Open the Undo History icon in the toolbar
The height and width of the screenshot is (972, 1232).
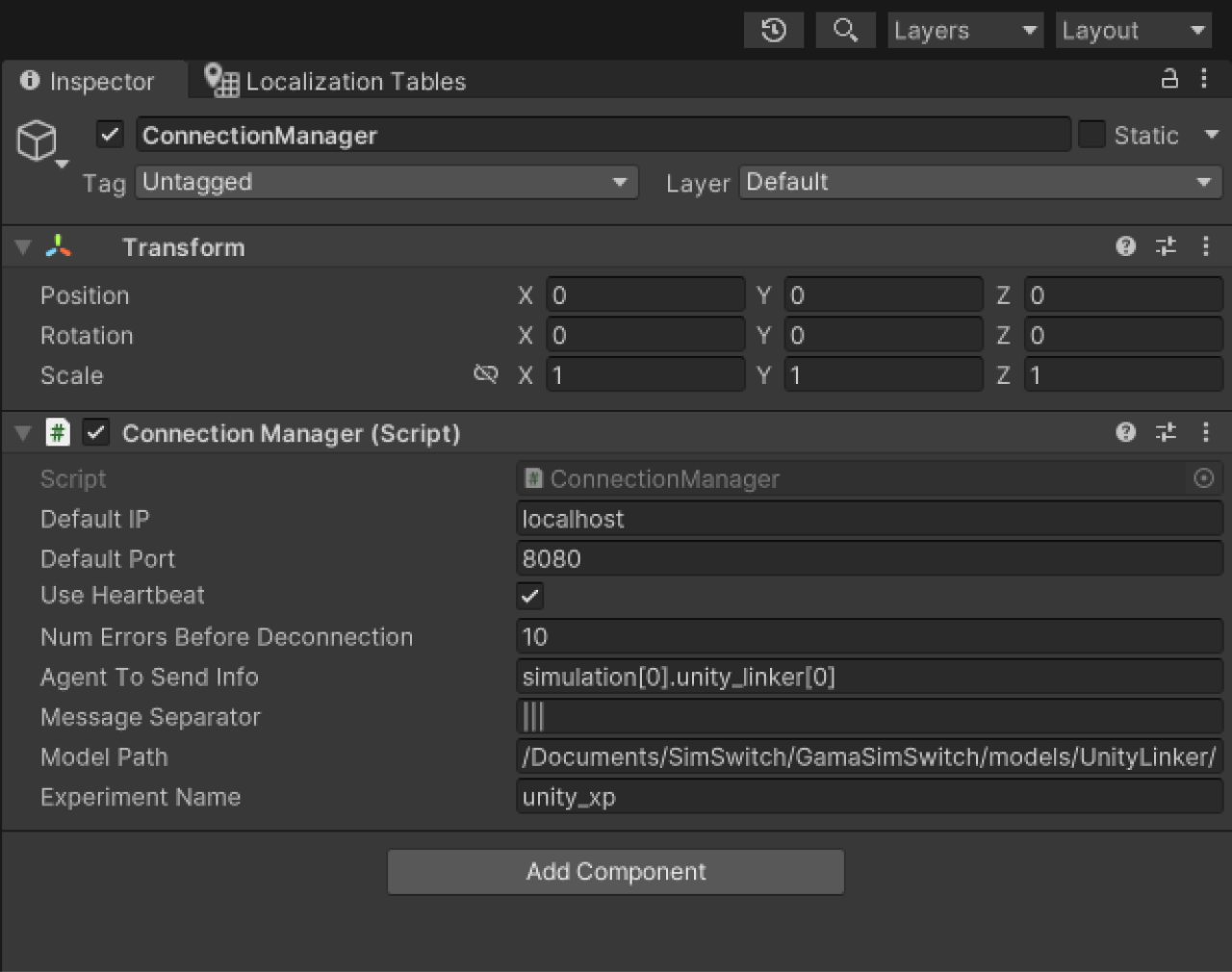[773, 30]
